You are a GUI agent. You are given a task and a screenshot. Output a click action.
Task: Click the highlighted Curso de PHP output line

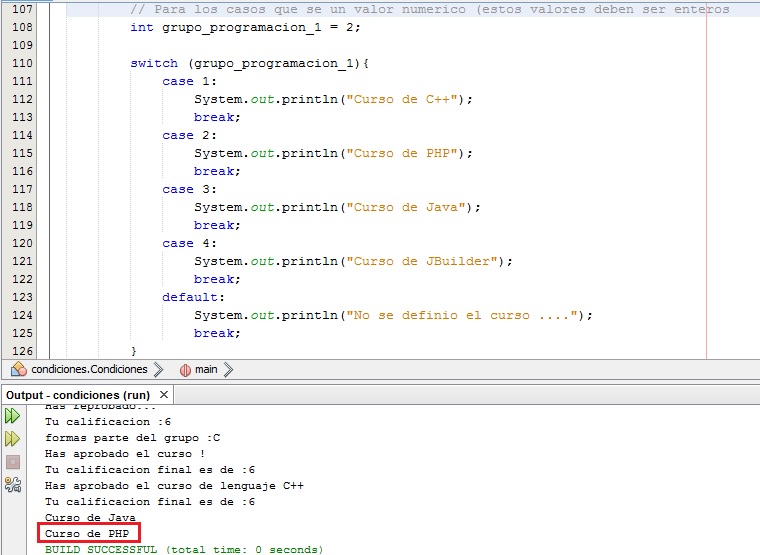[89, 533]
